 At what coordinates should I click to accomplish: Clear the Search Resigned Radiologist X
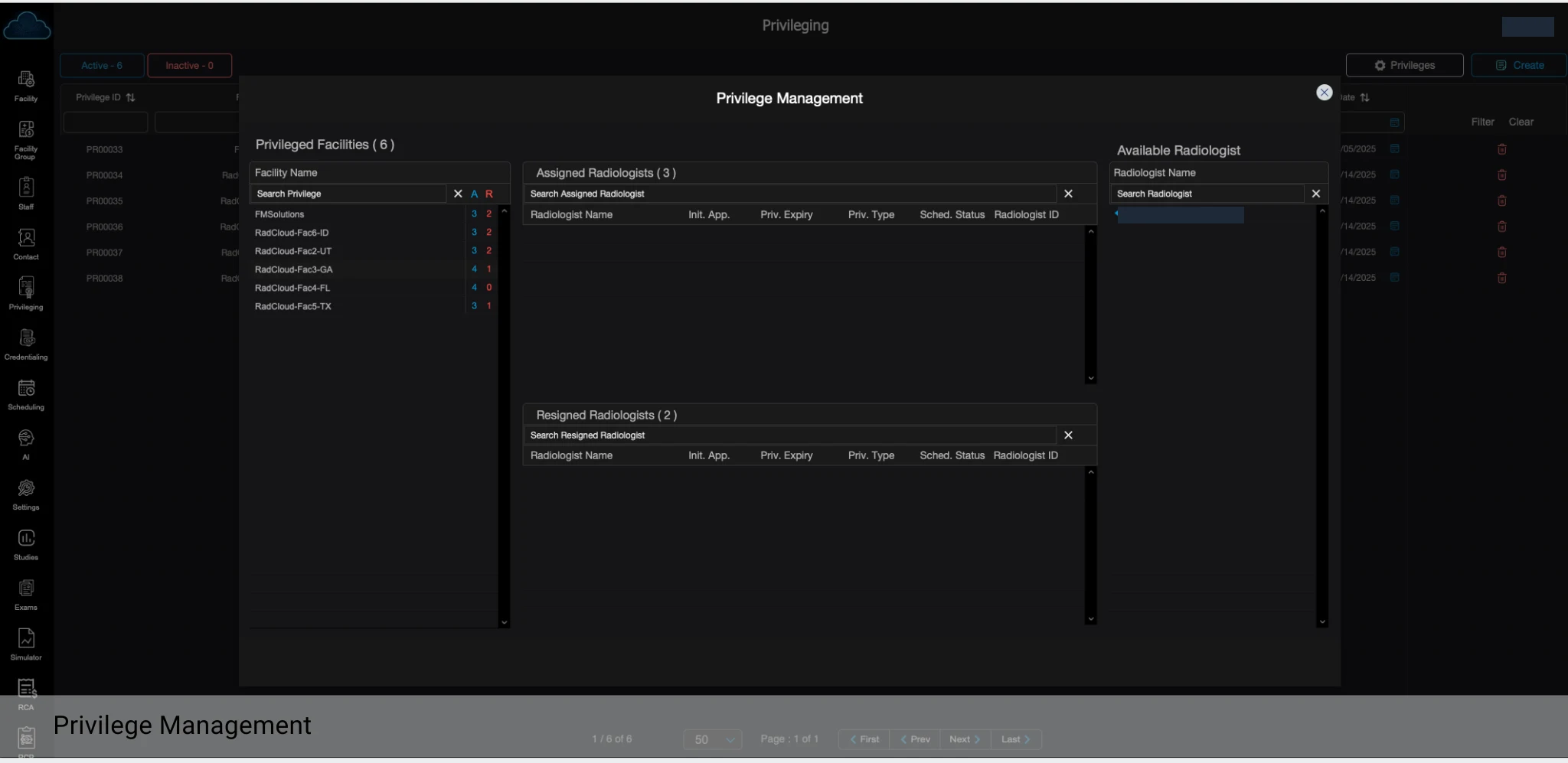pyautogui.click(x=1068, y=435)
